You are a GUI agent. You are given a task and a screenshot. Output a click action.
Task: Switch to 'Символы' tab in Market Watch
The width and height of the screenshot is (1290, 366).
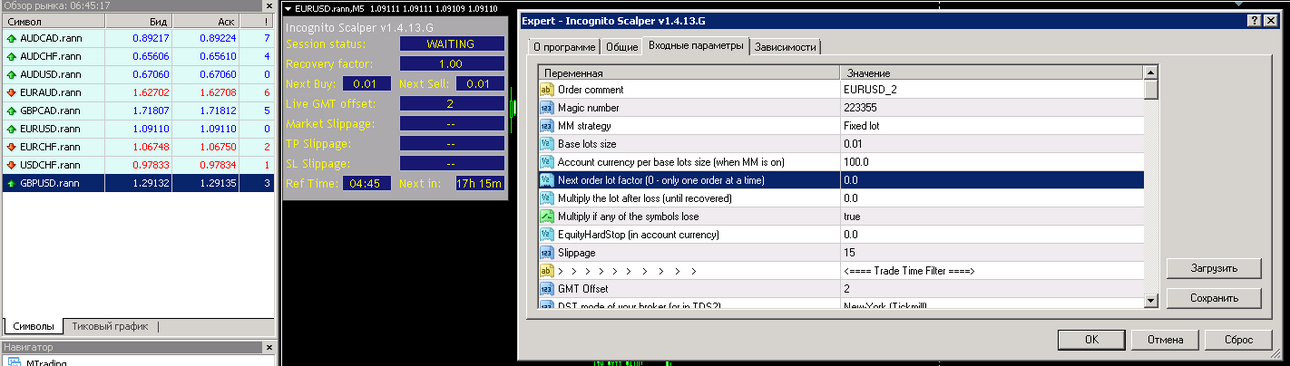[34, 326]
